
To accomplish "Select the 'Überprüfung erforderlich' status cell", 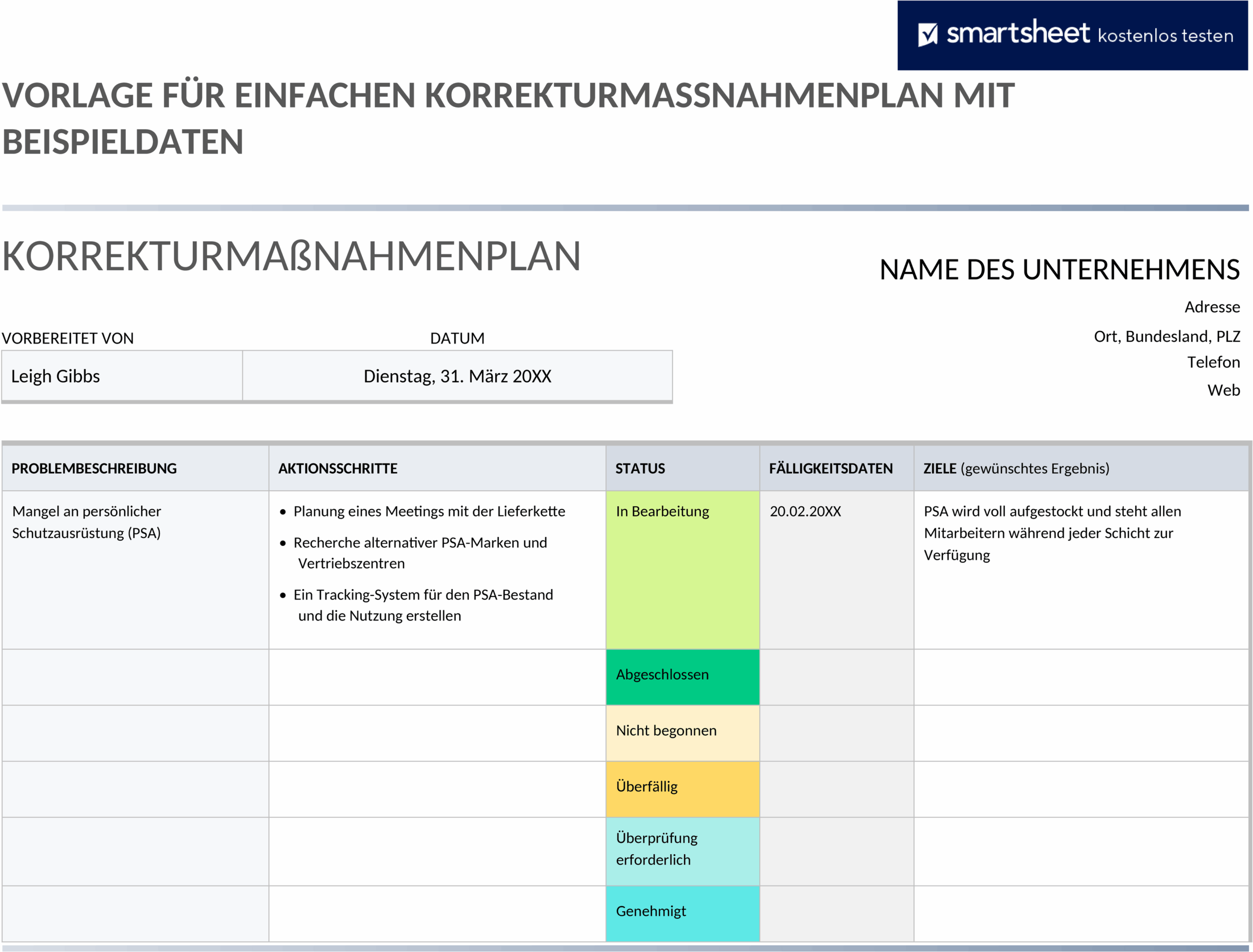I will click(683, 851).
